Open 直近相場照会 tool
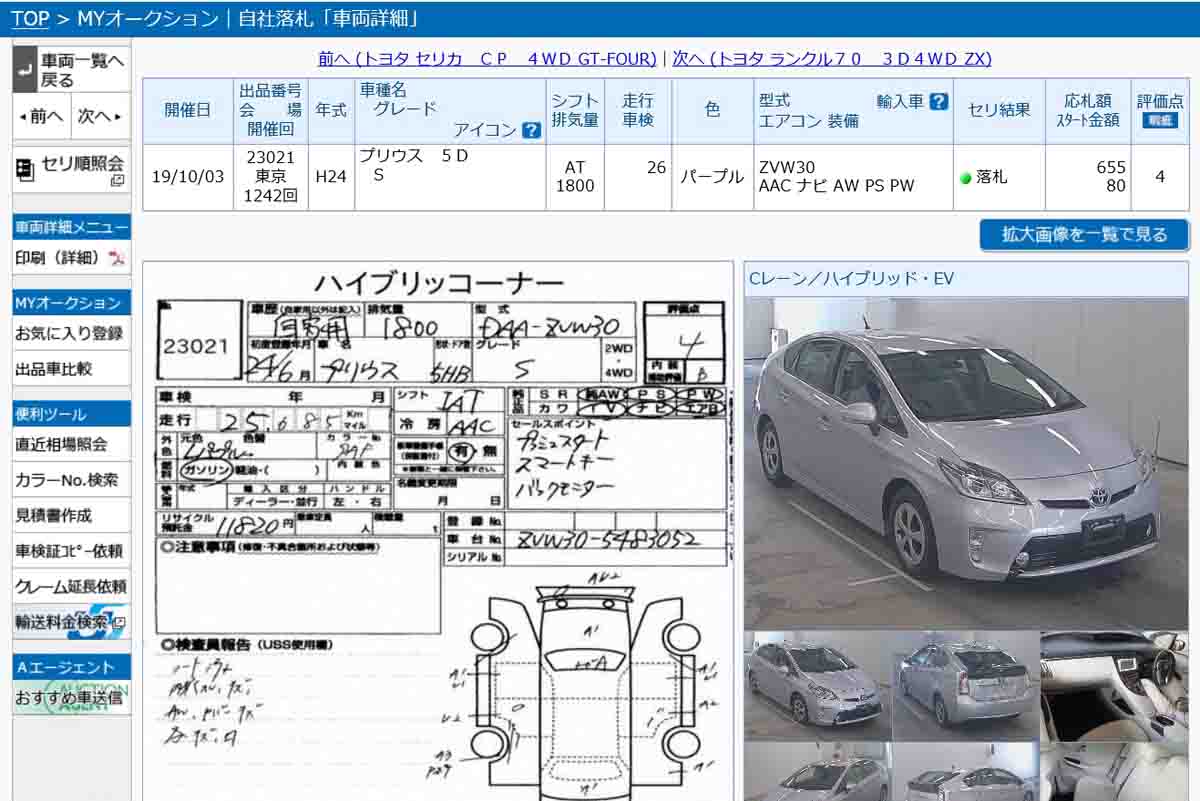 (x=71, y=444)
